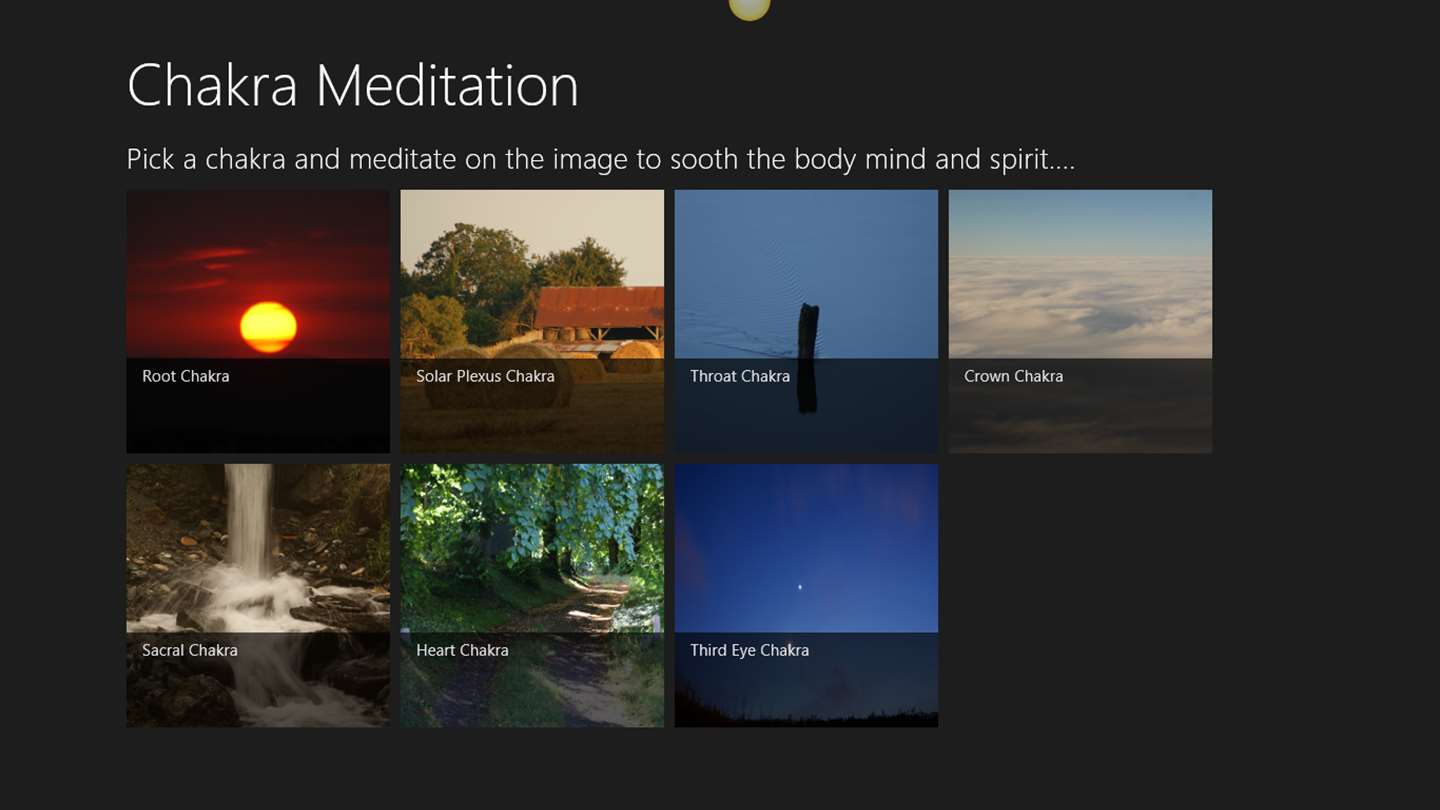Click the "Crown Chakra" label text
The width and height of the screenshot is (1440, 810).
1013,376
